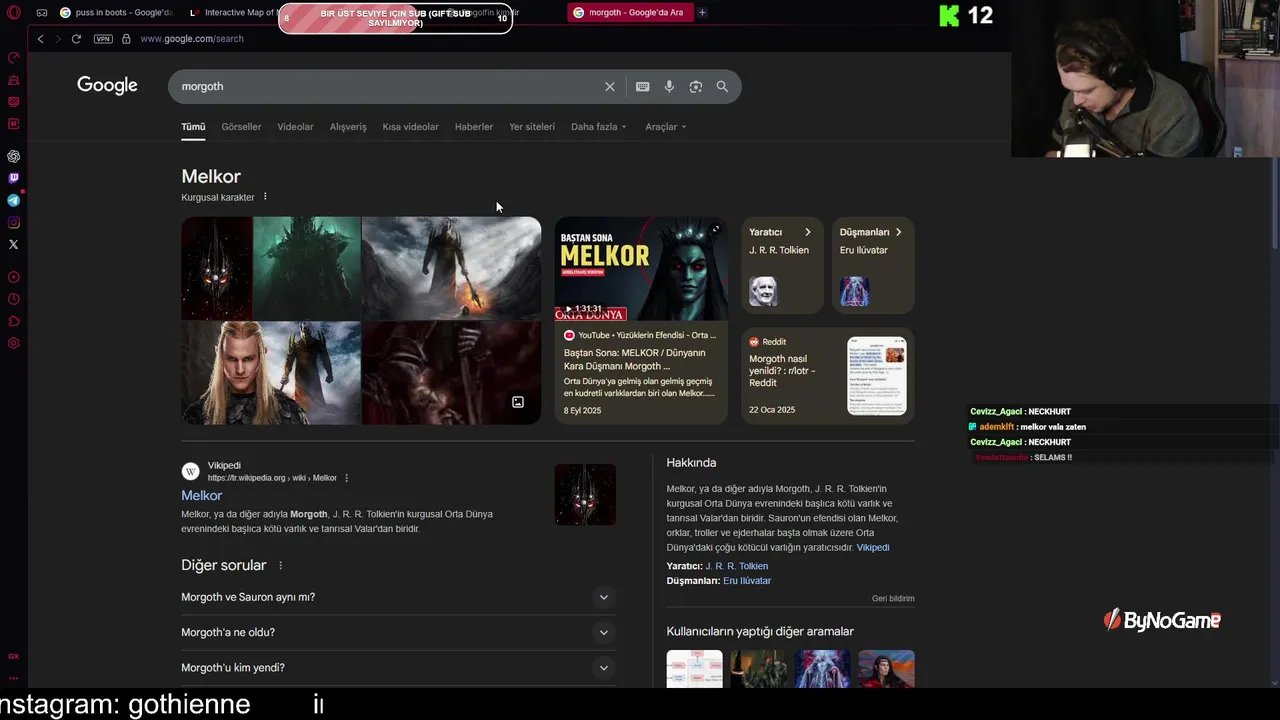Open ChatGPT from the sidebar
This screenshot has height=720, width=1280.
pos(14,156)
